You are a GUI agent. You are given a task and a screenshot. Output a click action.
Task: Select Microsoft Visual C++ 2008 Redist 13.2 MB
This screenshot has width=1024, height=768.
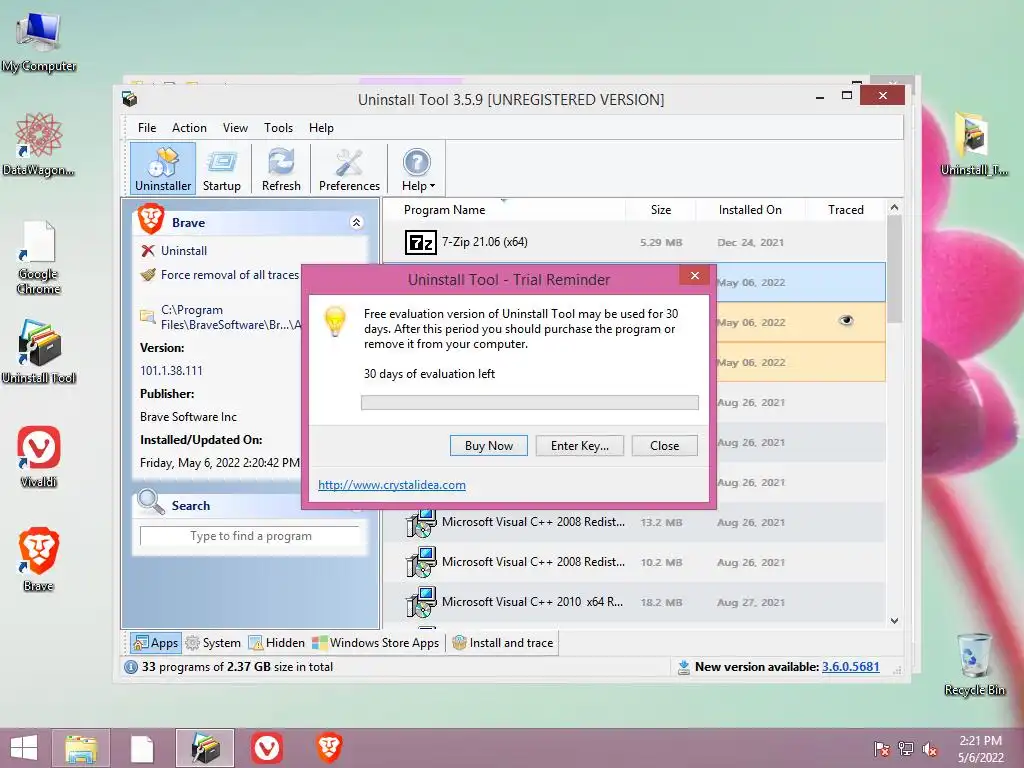coord(635,522)
